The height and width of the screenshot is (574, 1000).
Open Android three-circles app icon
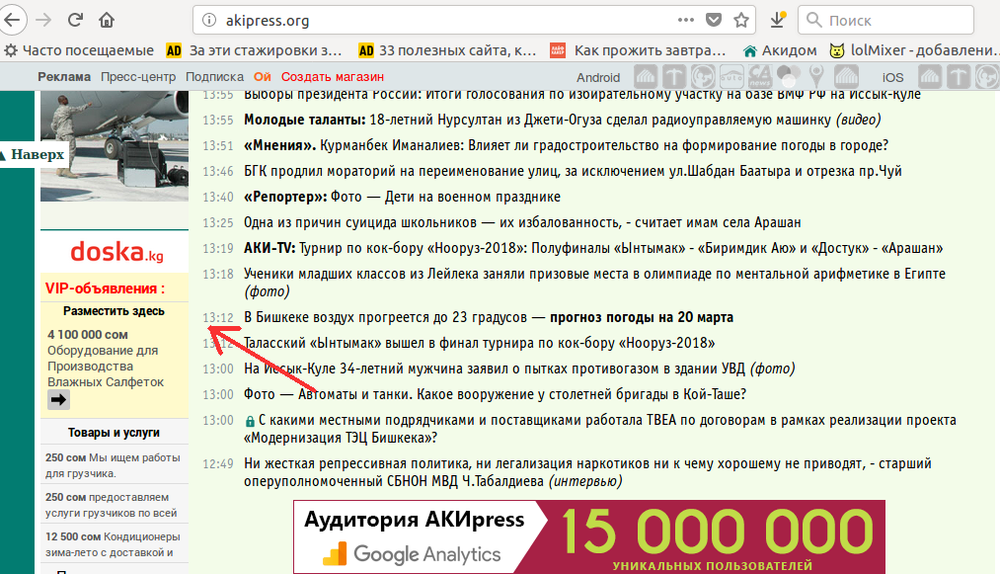point(789,77)
